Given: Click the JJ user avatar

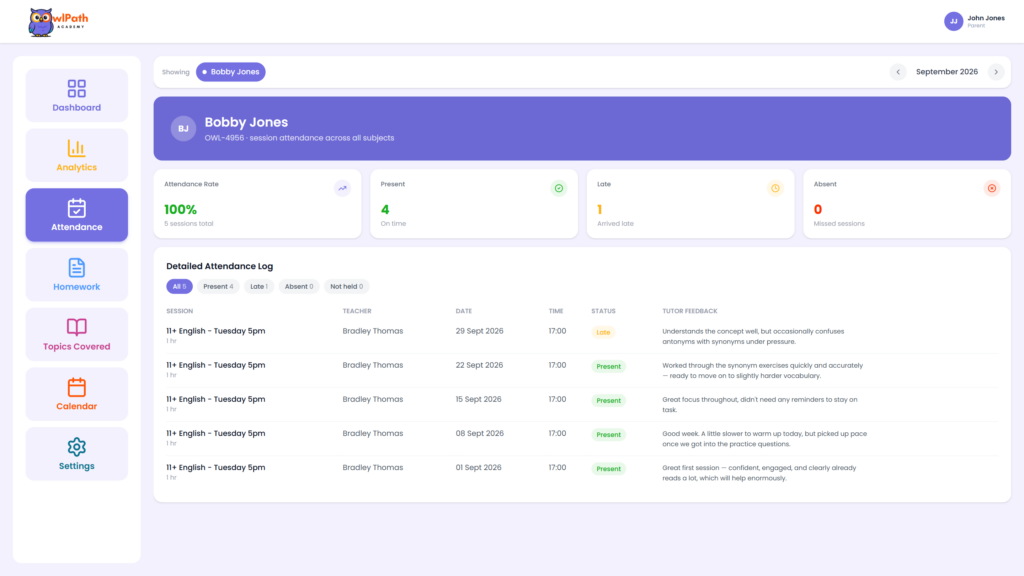Looking at the screenshot, I should pos(953,22).
